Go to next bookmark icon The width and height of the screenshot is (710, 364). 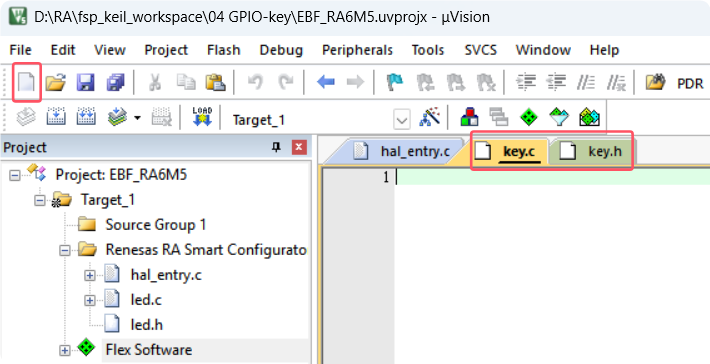(x=456, y=83)
